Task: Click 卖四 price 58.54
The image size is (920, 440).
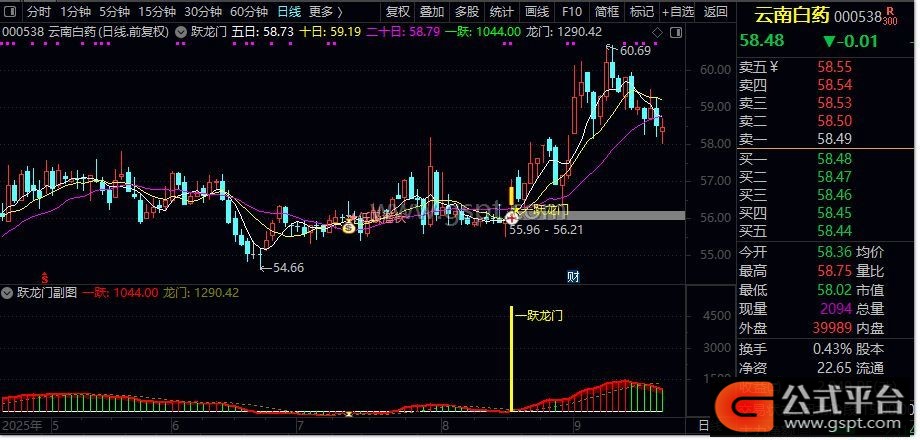Action: click(x=835, y=86)
